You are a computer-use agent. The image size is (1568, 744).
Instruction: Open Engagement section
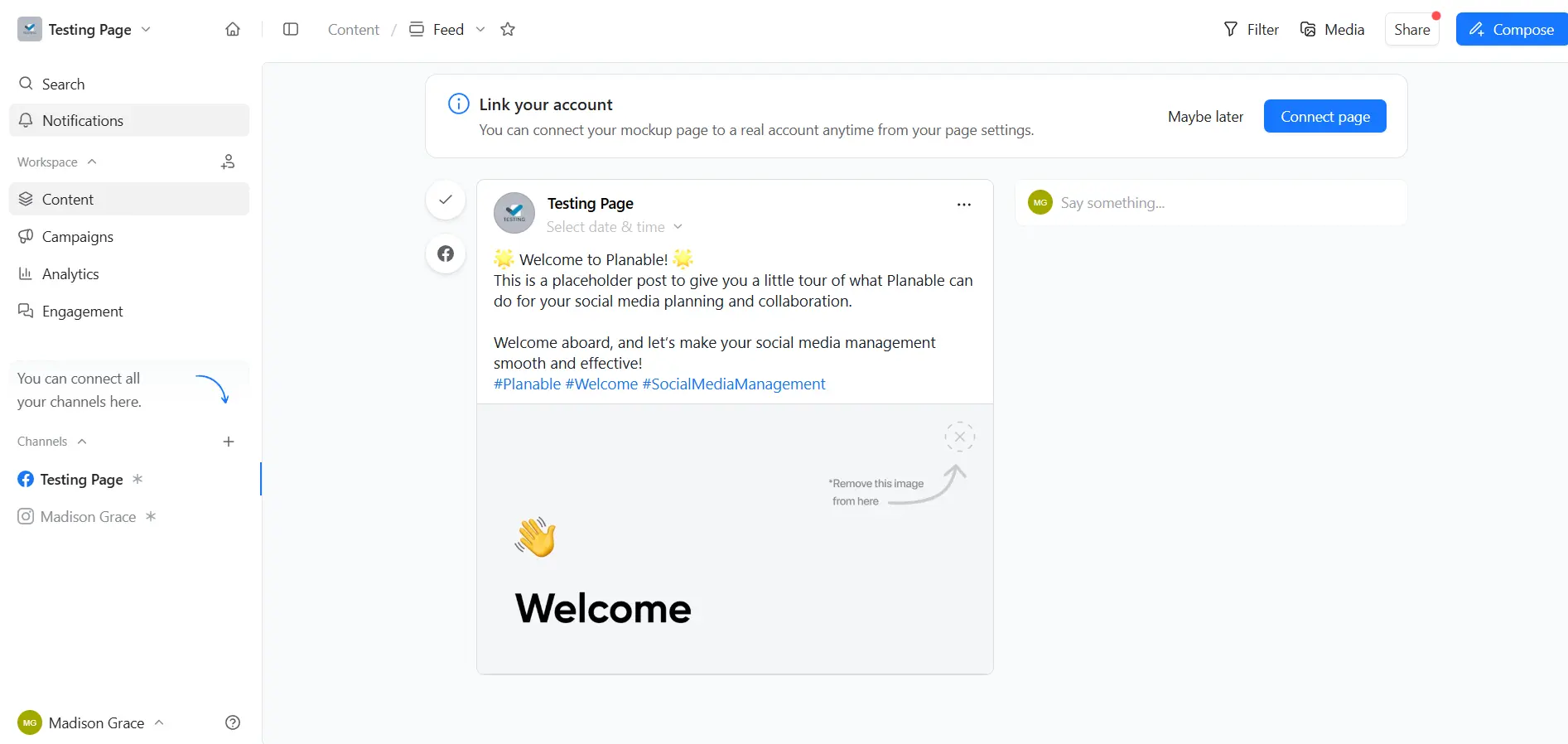pos(129,311)
